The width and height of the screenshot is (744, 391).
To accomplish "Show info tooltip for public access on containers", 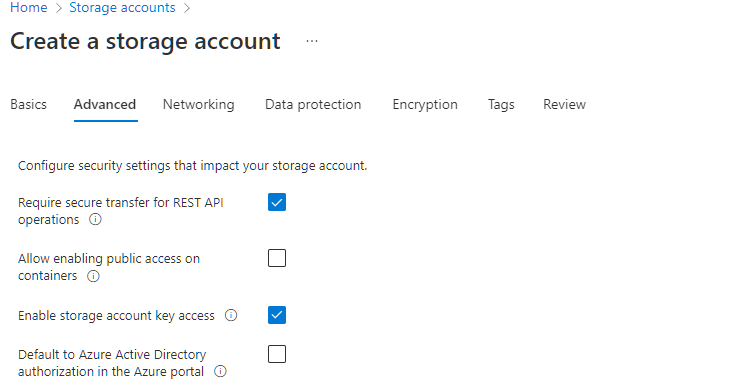I will pos(93,276).
